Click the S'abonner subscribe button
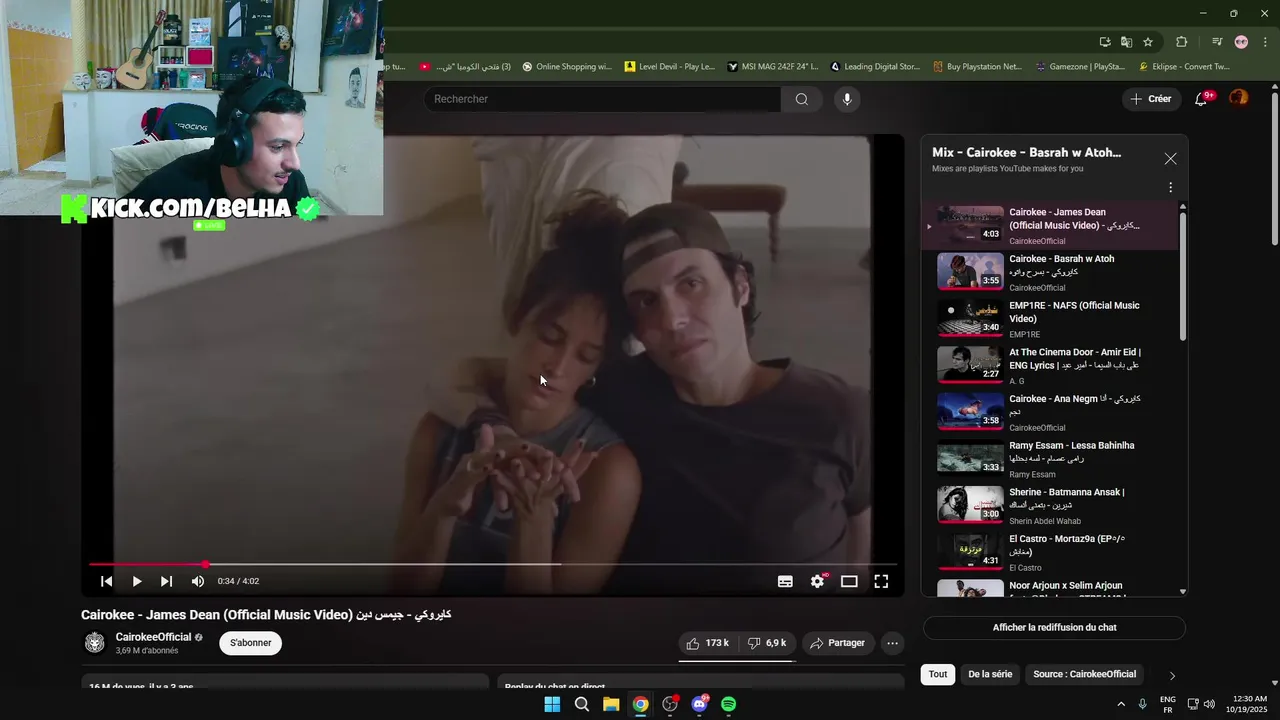Screen dimensions: 1280x720 251,643
